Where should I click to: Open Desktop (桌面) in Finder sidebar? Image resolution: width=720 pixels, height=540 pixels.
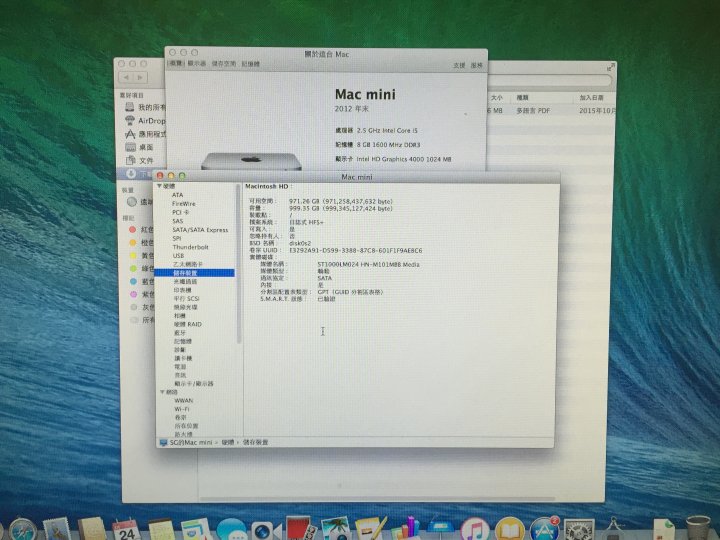139,147
